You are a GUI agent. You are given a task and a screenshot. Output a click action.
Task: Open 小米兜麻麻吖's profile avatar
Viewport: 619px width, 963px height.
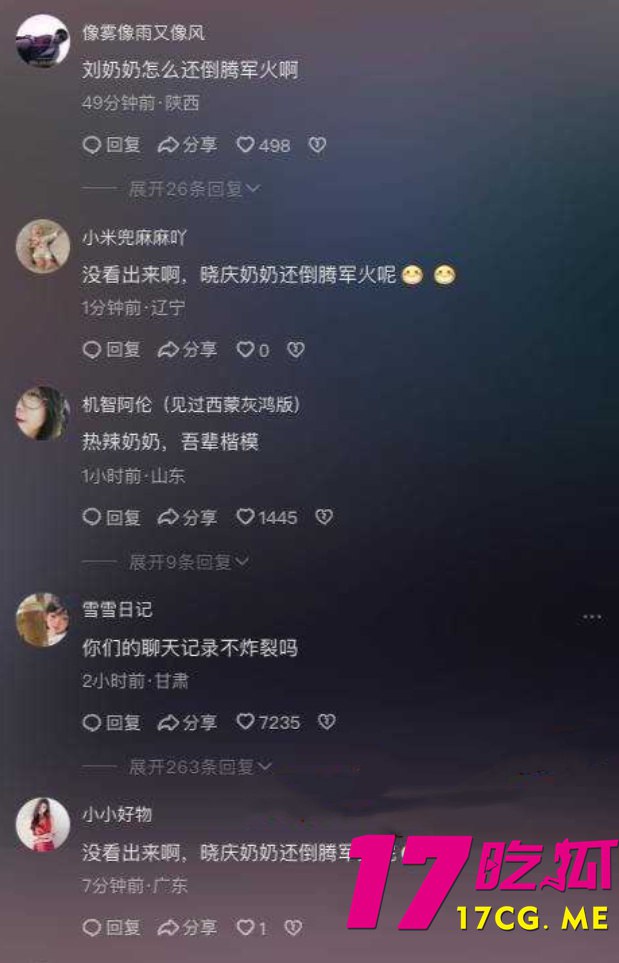click(x=42, y=246)
